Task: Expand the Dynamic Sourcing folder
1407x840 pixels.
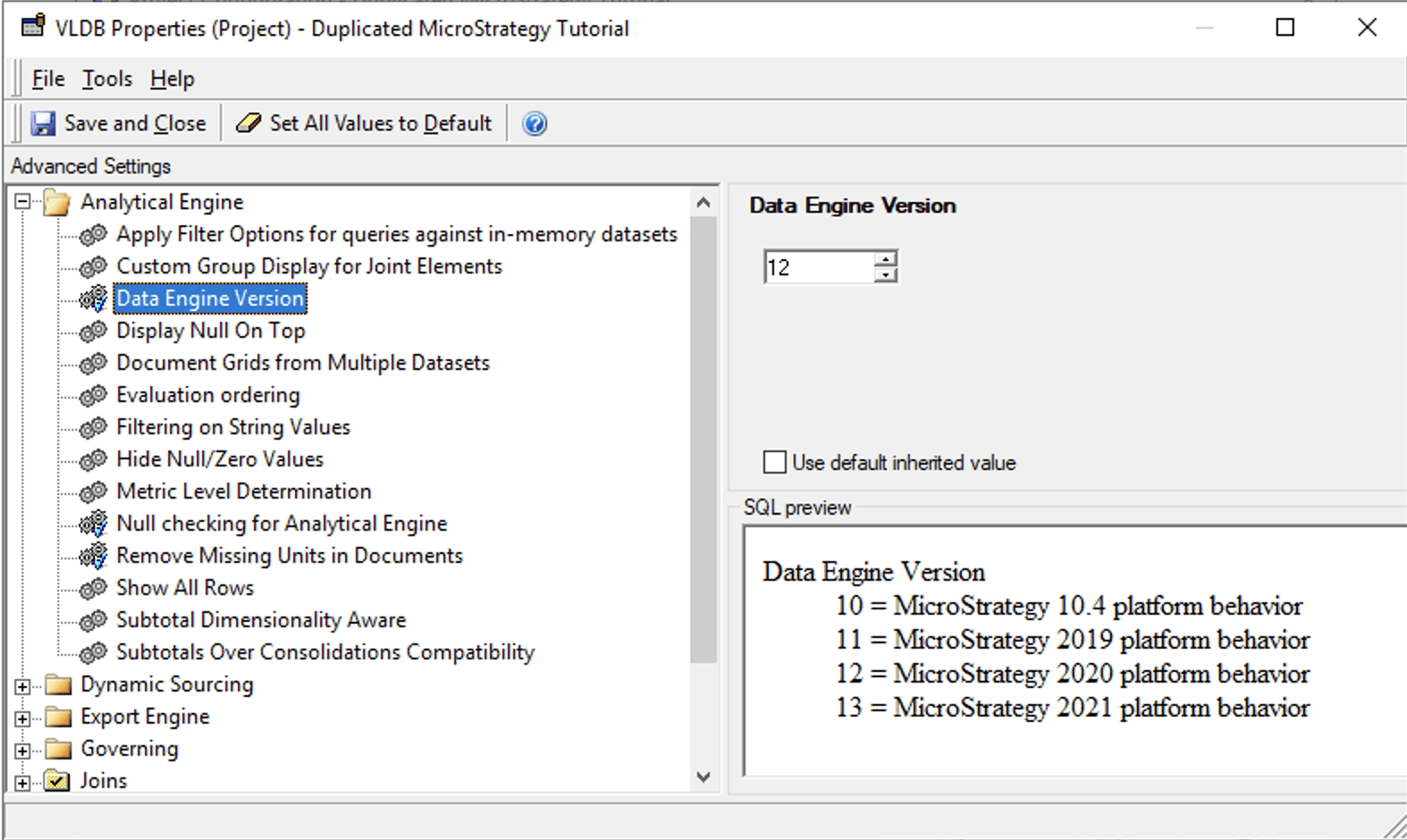Action: tap(22, 686)
